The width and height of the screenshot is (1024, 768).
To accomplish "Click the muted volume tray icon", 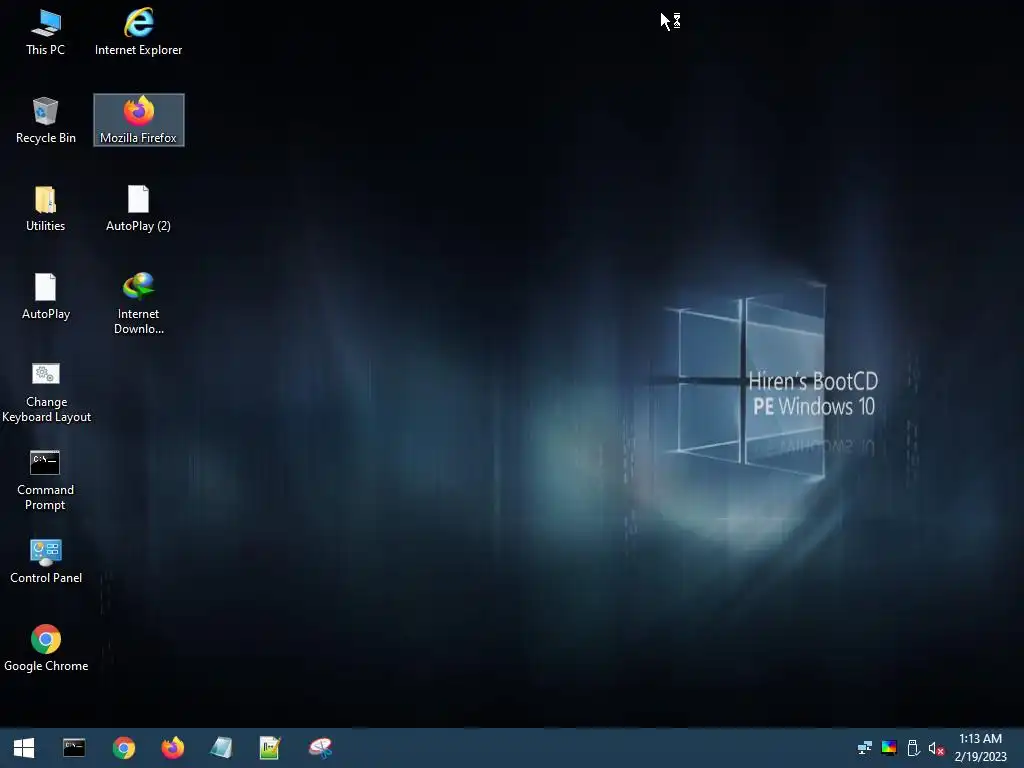I will tap(936, 748).
